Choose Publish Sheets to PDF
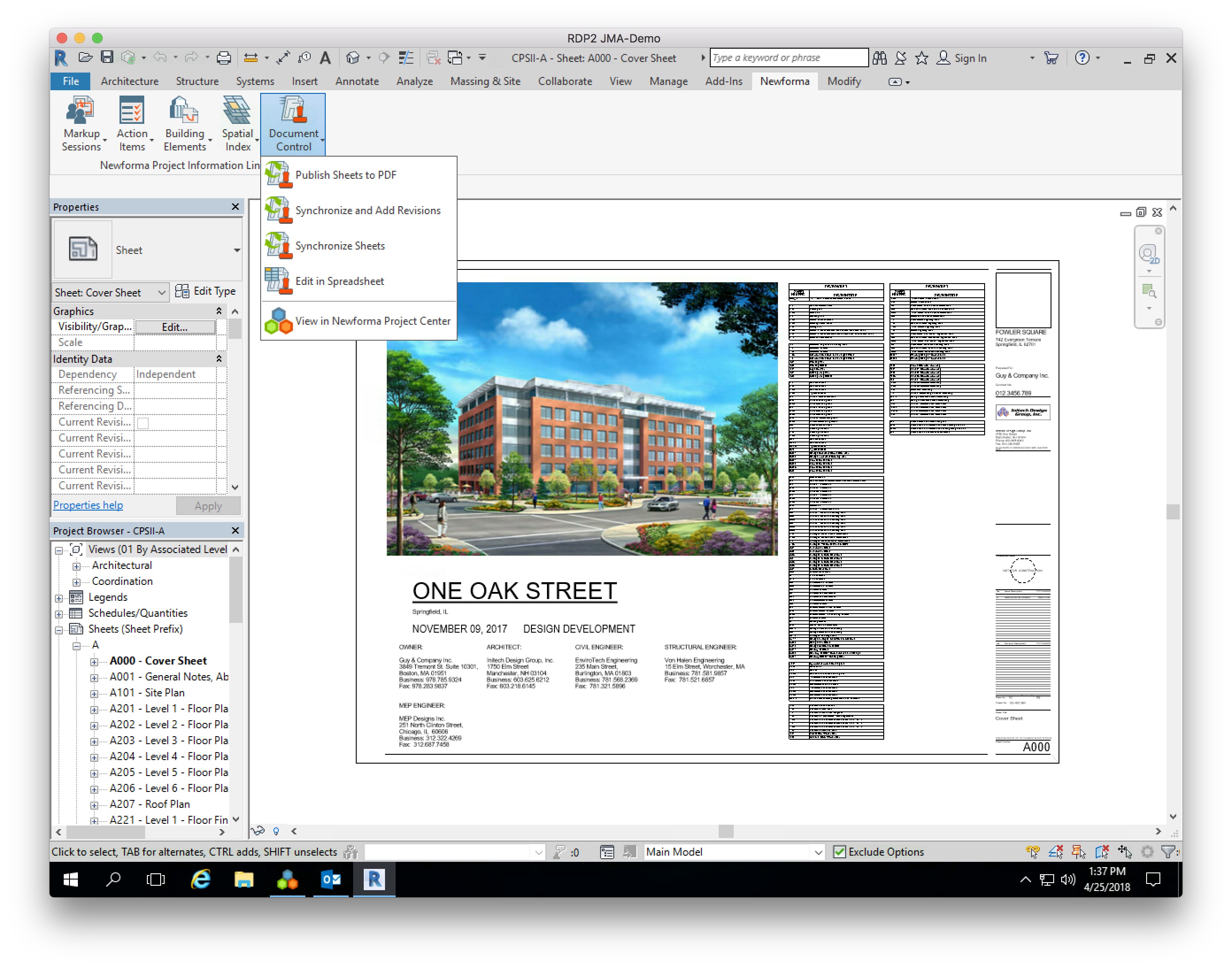Screen dimensions: 1232x968 [x=345, y=175]
